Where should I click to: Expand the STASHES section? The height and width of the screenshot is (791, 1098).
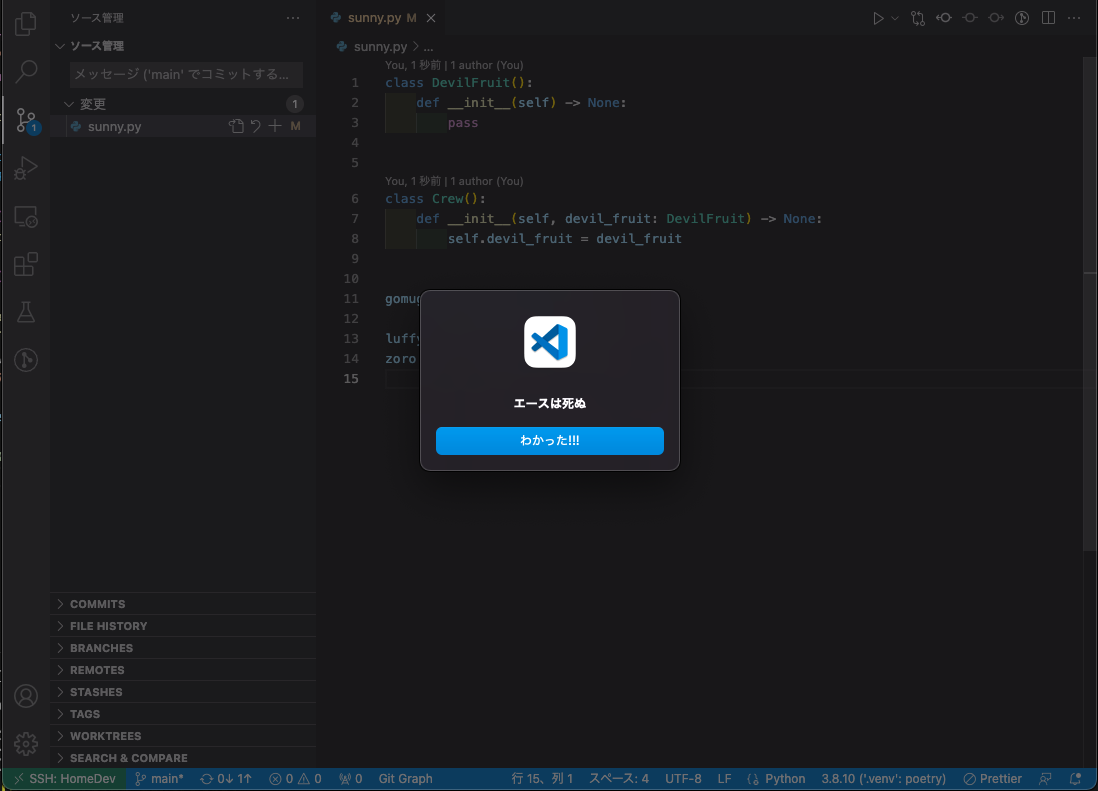pyautogui.click(x=183, y=692)
